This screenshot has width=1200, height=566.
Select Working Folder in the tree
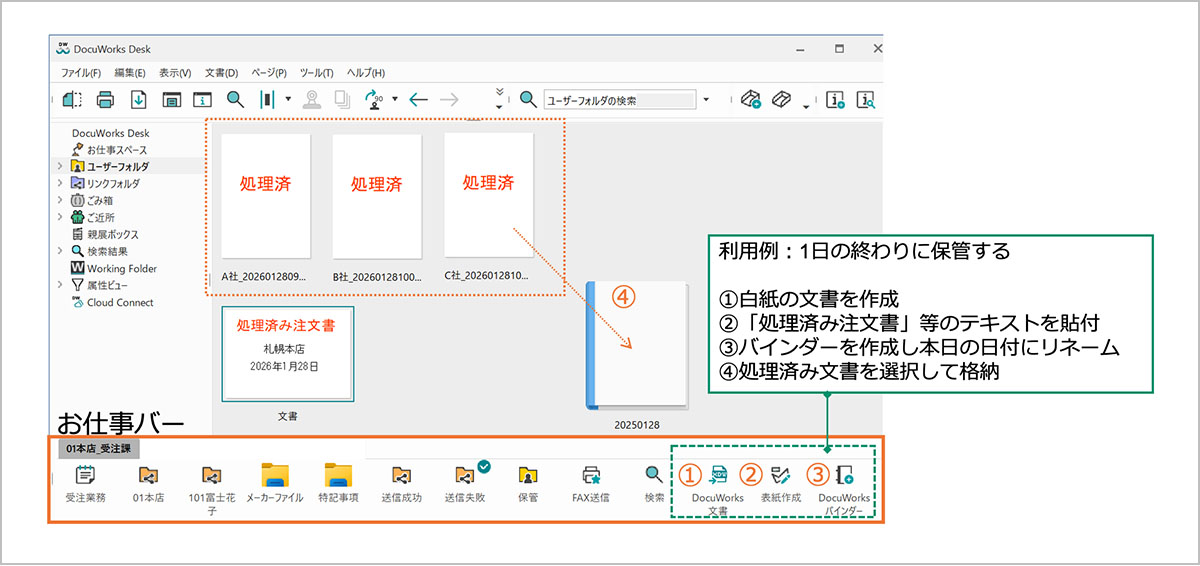click(114, 268)
